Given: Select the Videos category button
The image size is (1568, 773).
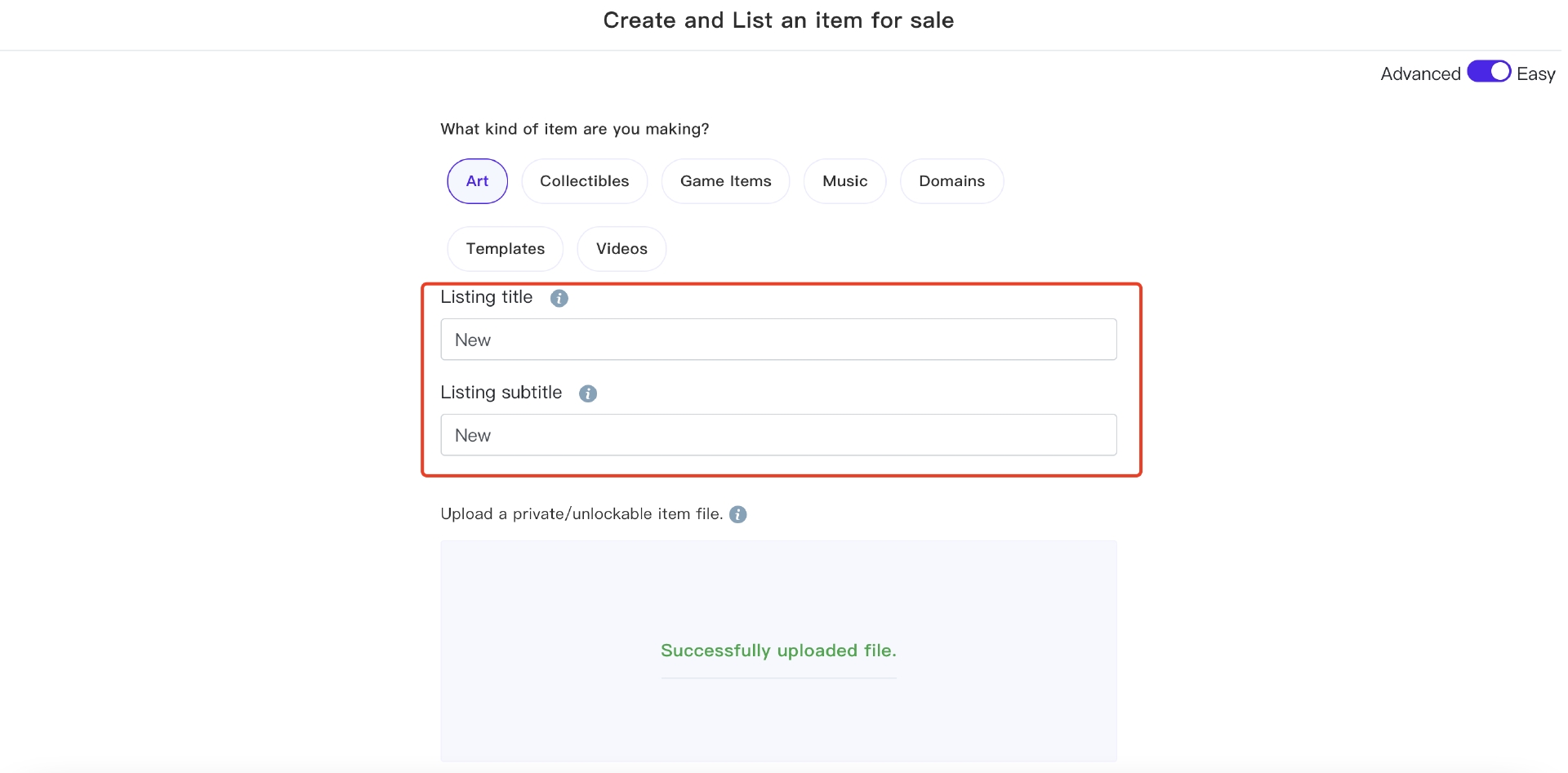Looking at the screenshot, I should (621, 249).
